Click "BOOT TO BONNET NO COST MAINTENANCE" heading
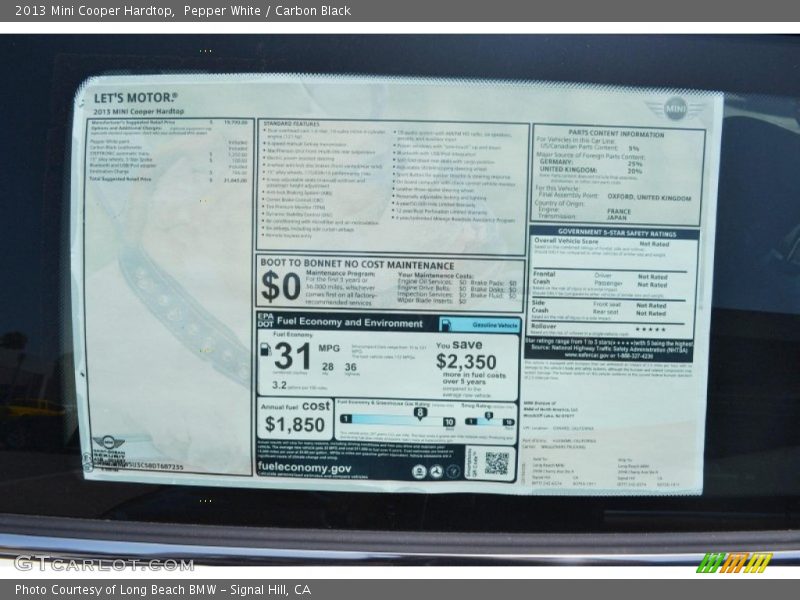The image size is (800, 600). pos(357,264)
